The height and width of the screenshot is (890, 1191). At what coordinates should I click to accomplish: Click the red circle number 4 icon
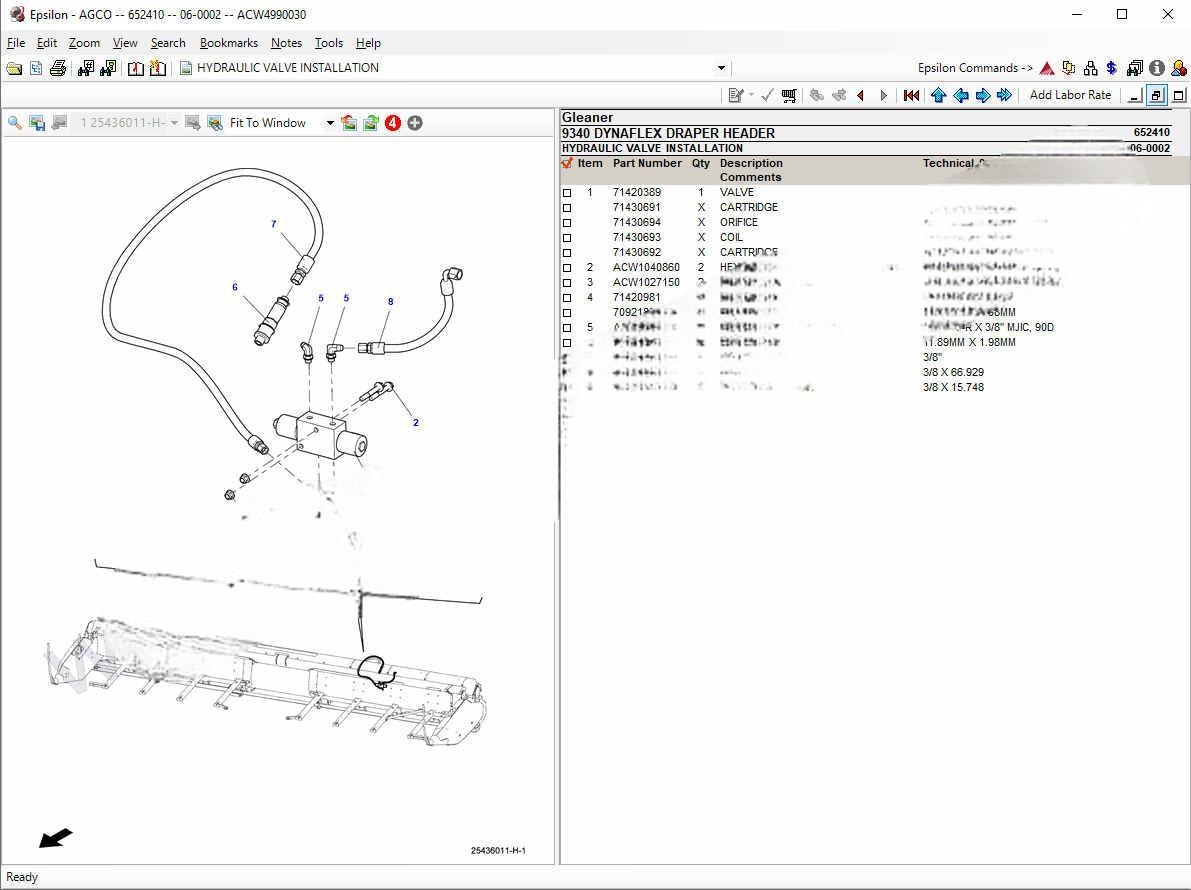(393, 123)
